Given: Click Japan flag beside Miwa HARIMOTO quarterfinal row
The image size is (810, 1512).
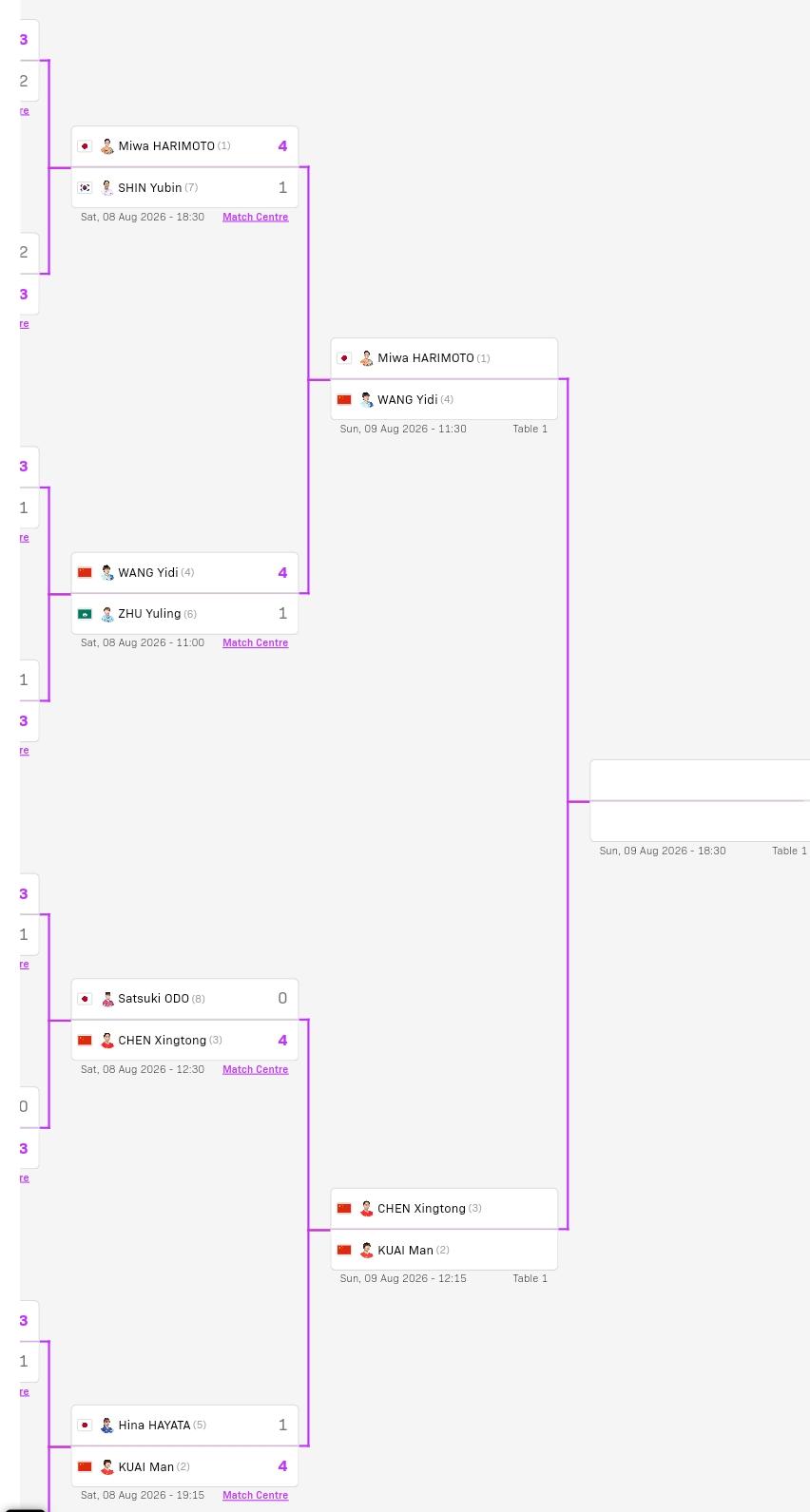Looking at the screenshot, I should pyautogui.click(x=85, y=146).
